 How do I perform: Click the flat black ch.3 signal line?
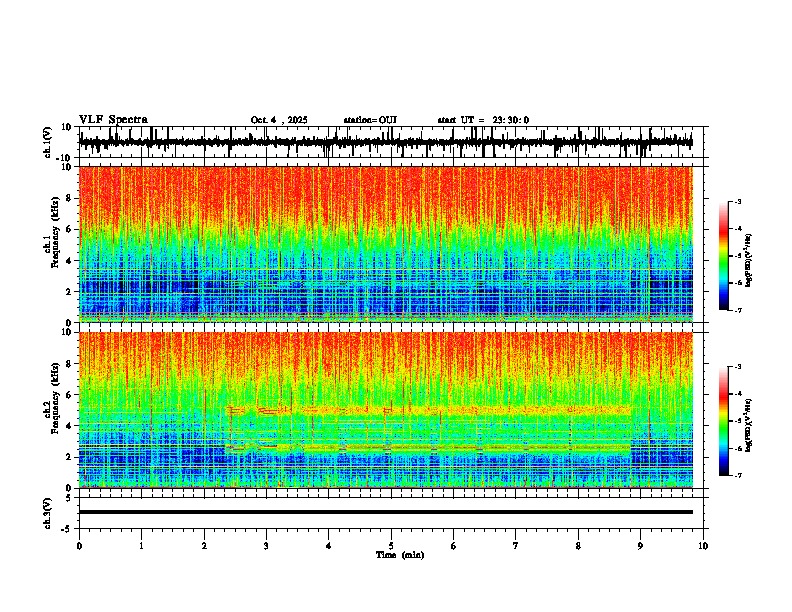coord(386,512)
